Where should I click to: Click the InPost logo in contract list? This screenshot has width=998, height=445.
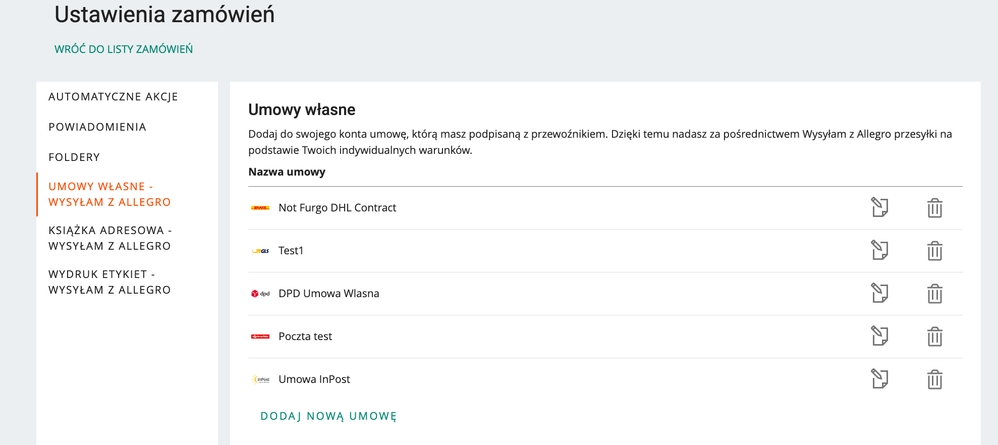pos(260,379)
